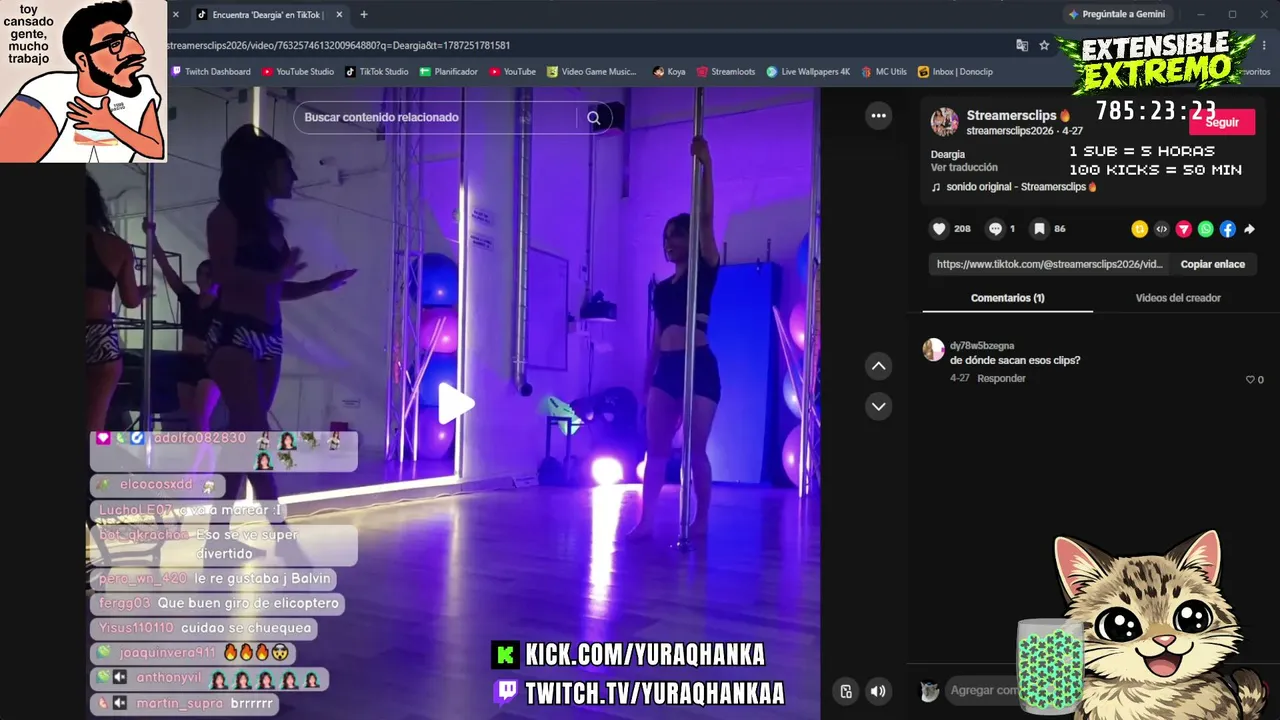Open the Streamersclips profile avatar
The height and width of the screenshot is (720, 1280).
(944, 122)
